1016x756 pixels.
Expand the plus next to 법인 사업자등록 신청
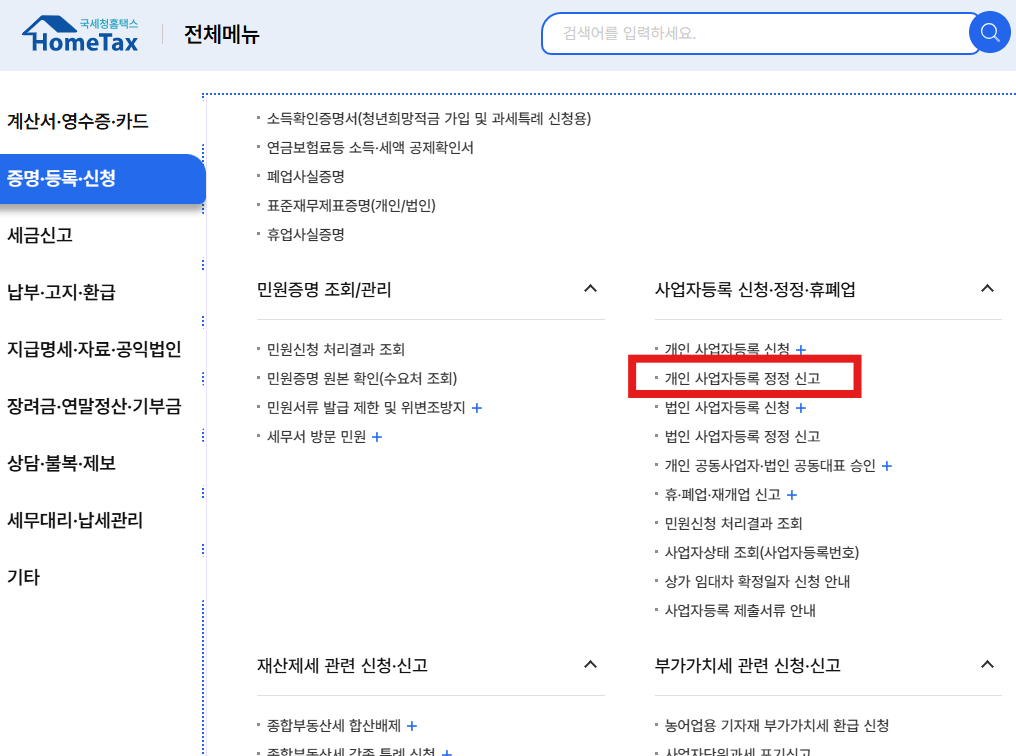[801, 407]
